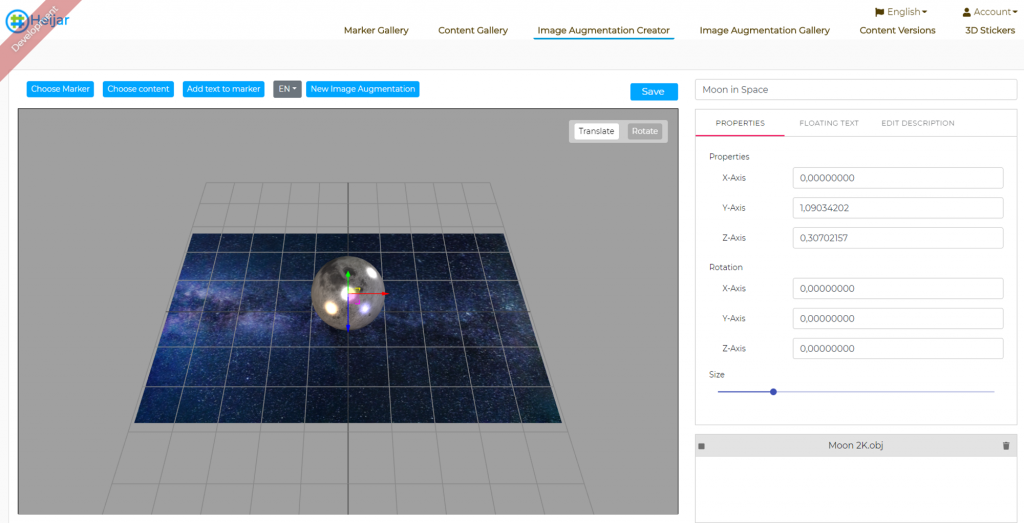Open the Edit Description tab

click(x=918, y=123)
